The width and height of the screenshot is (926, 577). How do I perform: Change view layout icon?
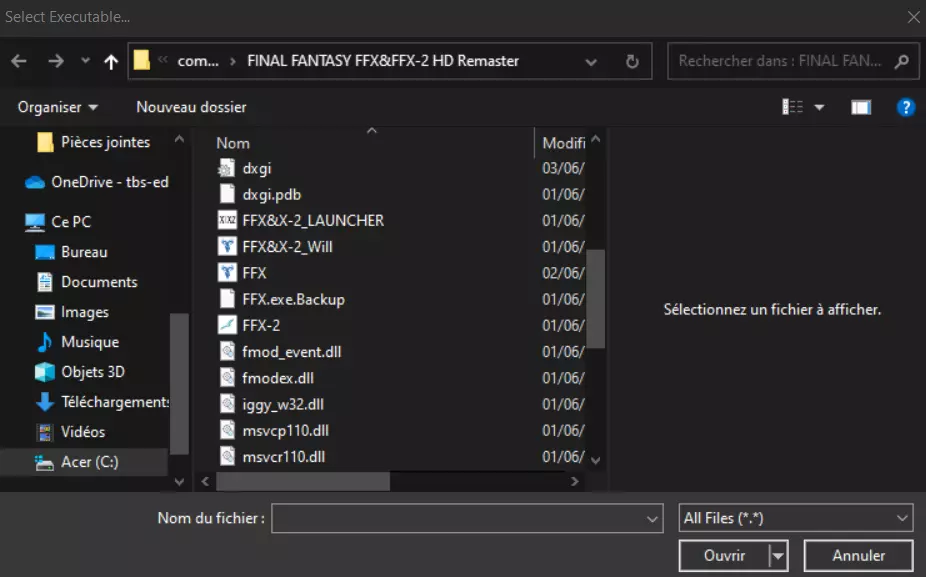pyautogui.click(x=793, y=107)
